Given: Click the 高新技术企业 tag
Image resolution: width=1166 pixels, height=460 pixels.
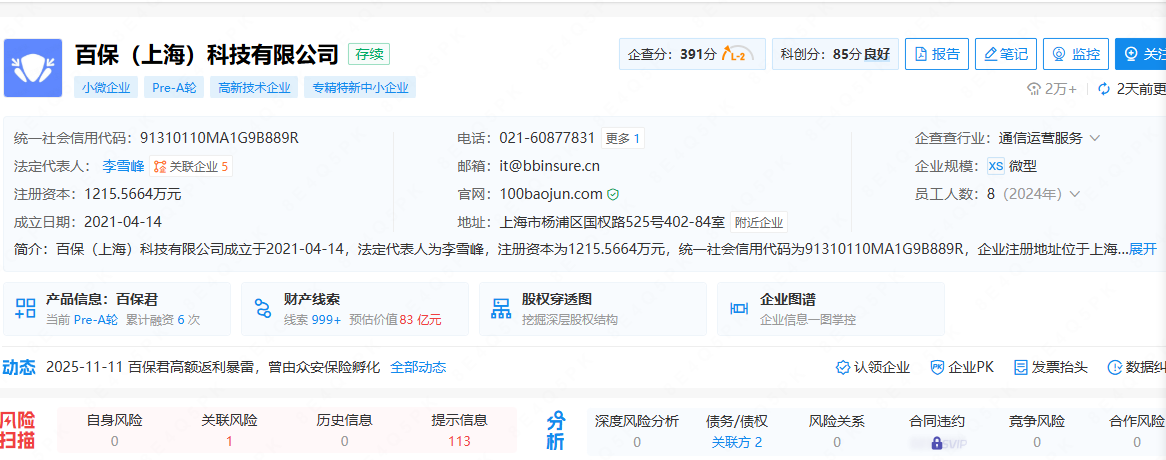Looking at the screenshot, I should 254,88.
